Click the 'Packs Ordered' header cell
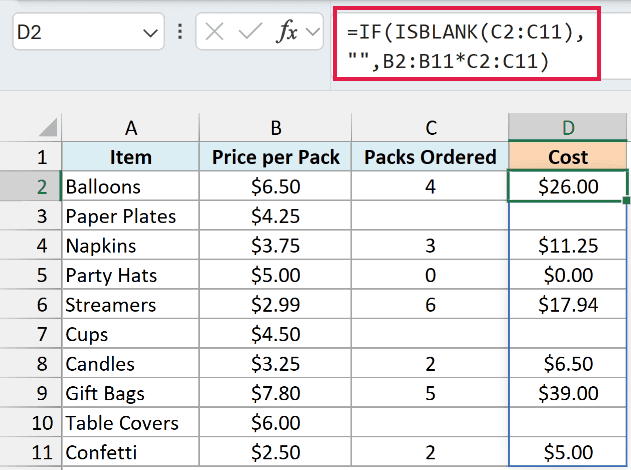The image size is (631, 470). tap(430, 157)
